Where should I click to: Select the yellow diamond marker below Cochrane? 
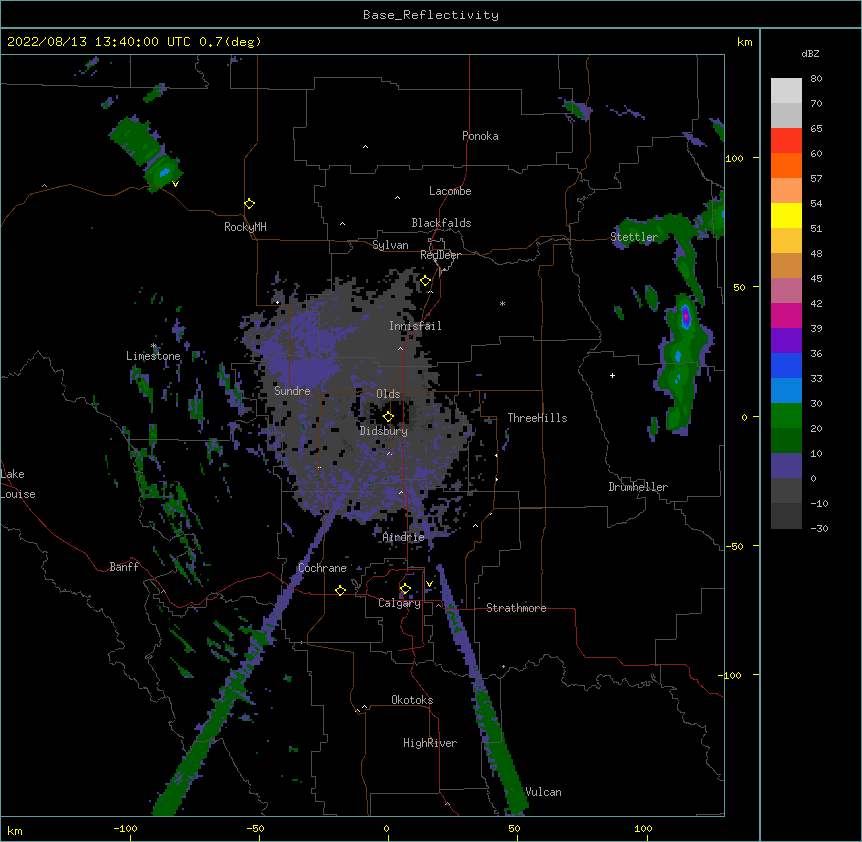click(340, 590)
